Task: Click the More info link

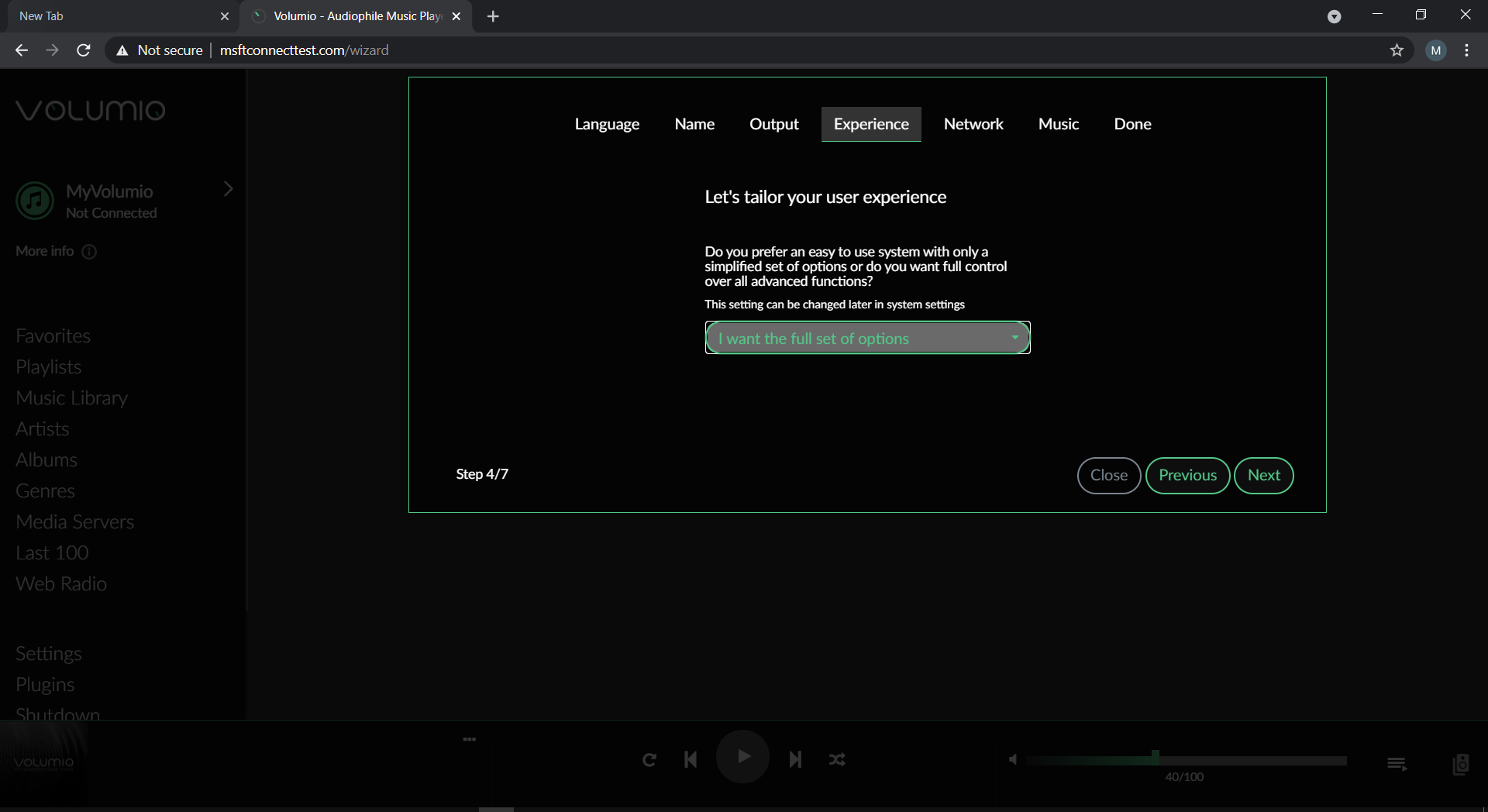Action: tap(45, 251)
